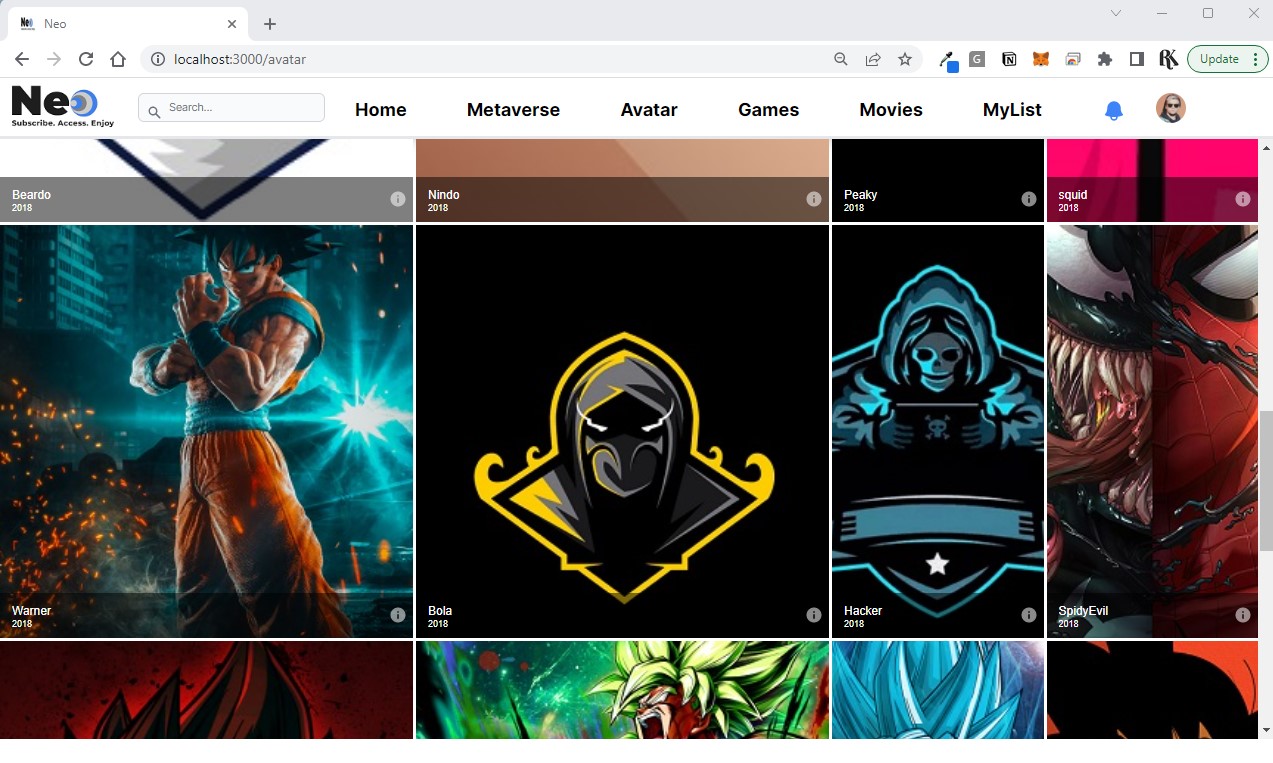Open the RK extension icon

point(1168,59)
